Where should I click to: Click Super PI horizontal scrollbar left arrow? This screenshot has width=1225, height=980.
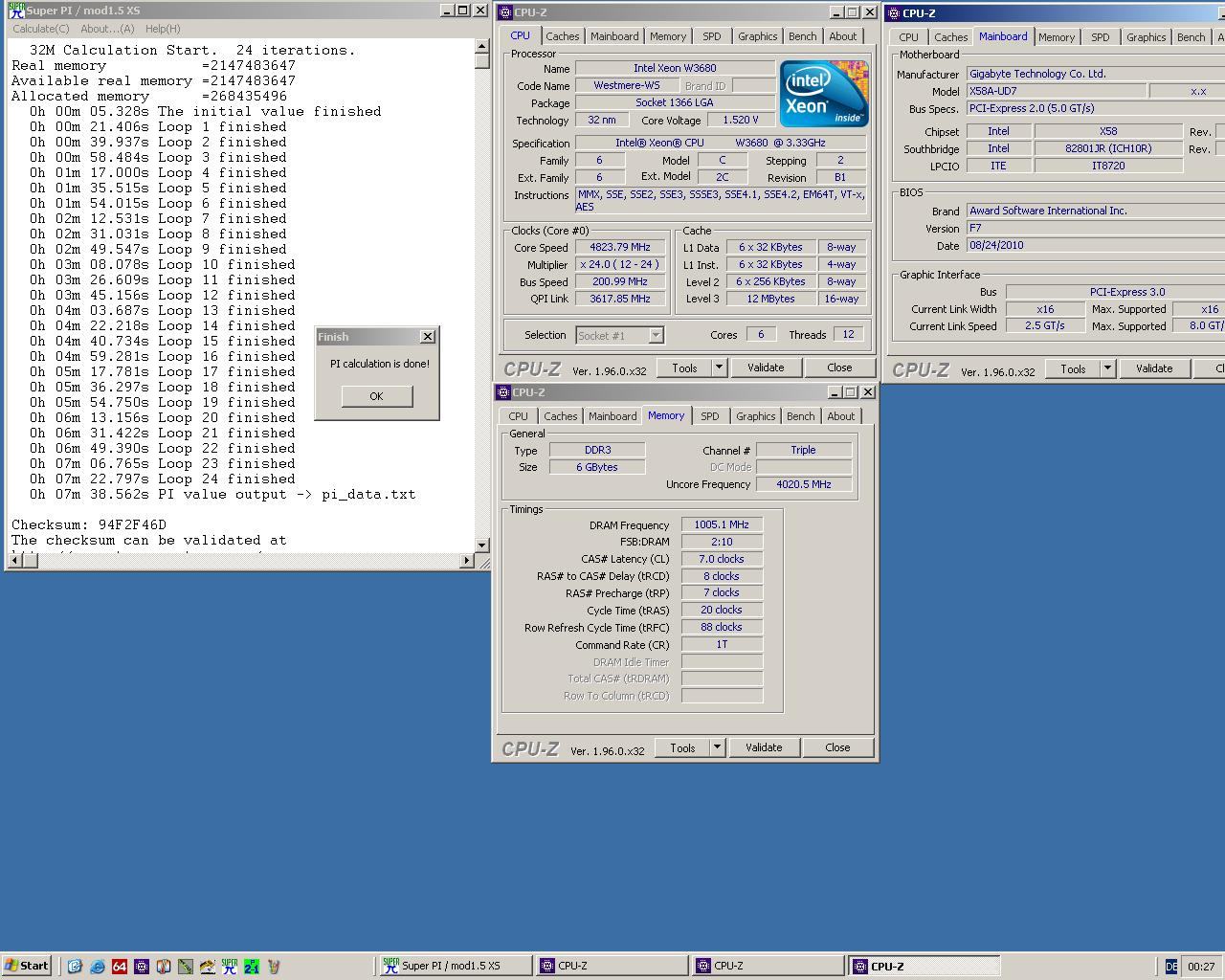point(14,560)
